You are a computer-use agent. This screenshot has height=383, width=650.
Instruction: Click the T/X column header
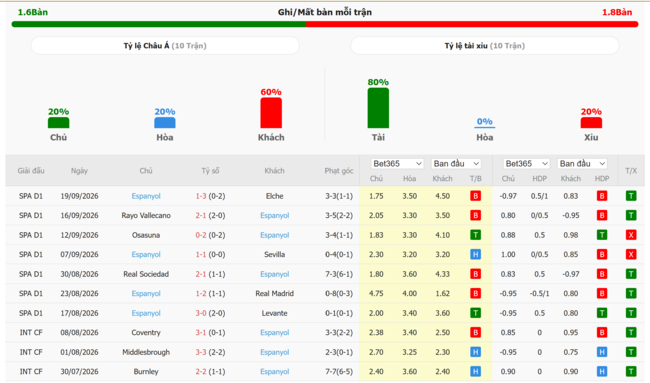tap(631, 171)
